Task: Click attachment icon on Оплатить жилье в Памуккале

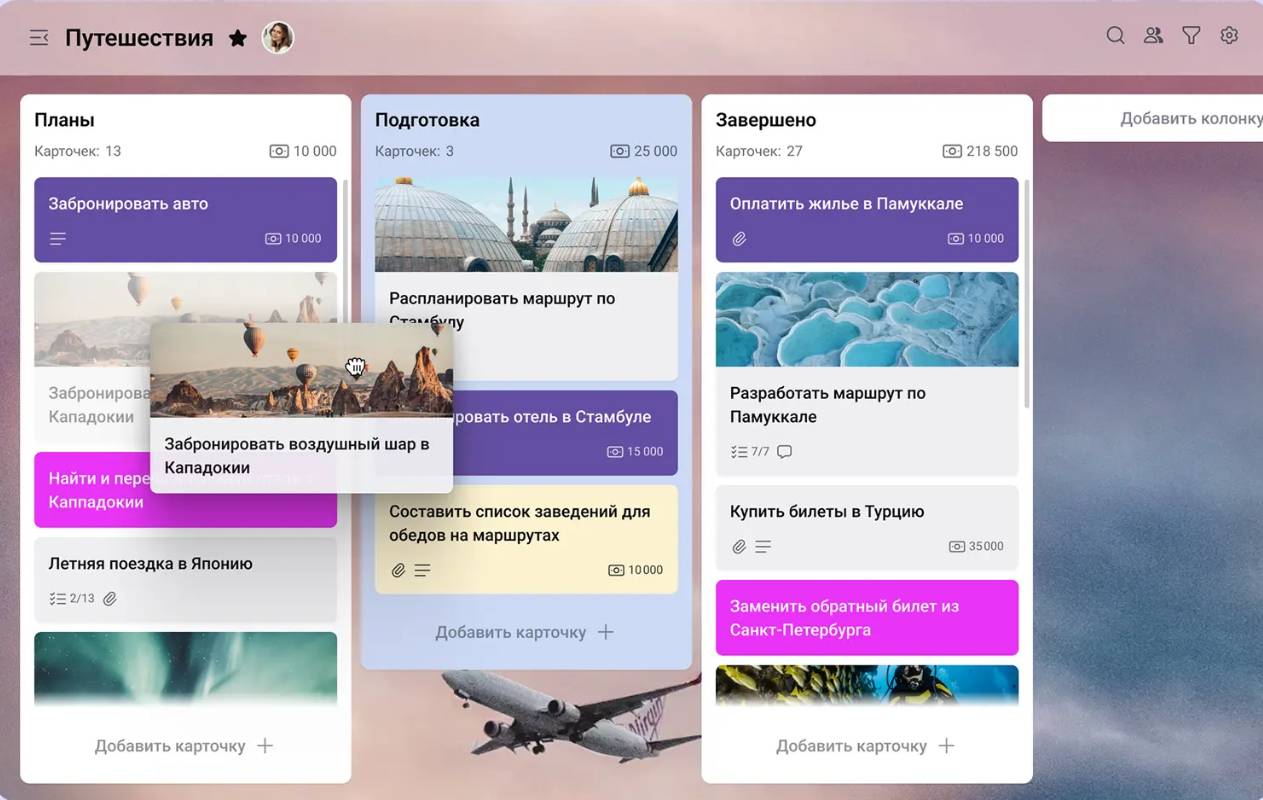Action: tap(739, 239)
